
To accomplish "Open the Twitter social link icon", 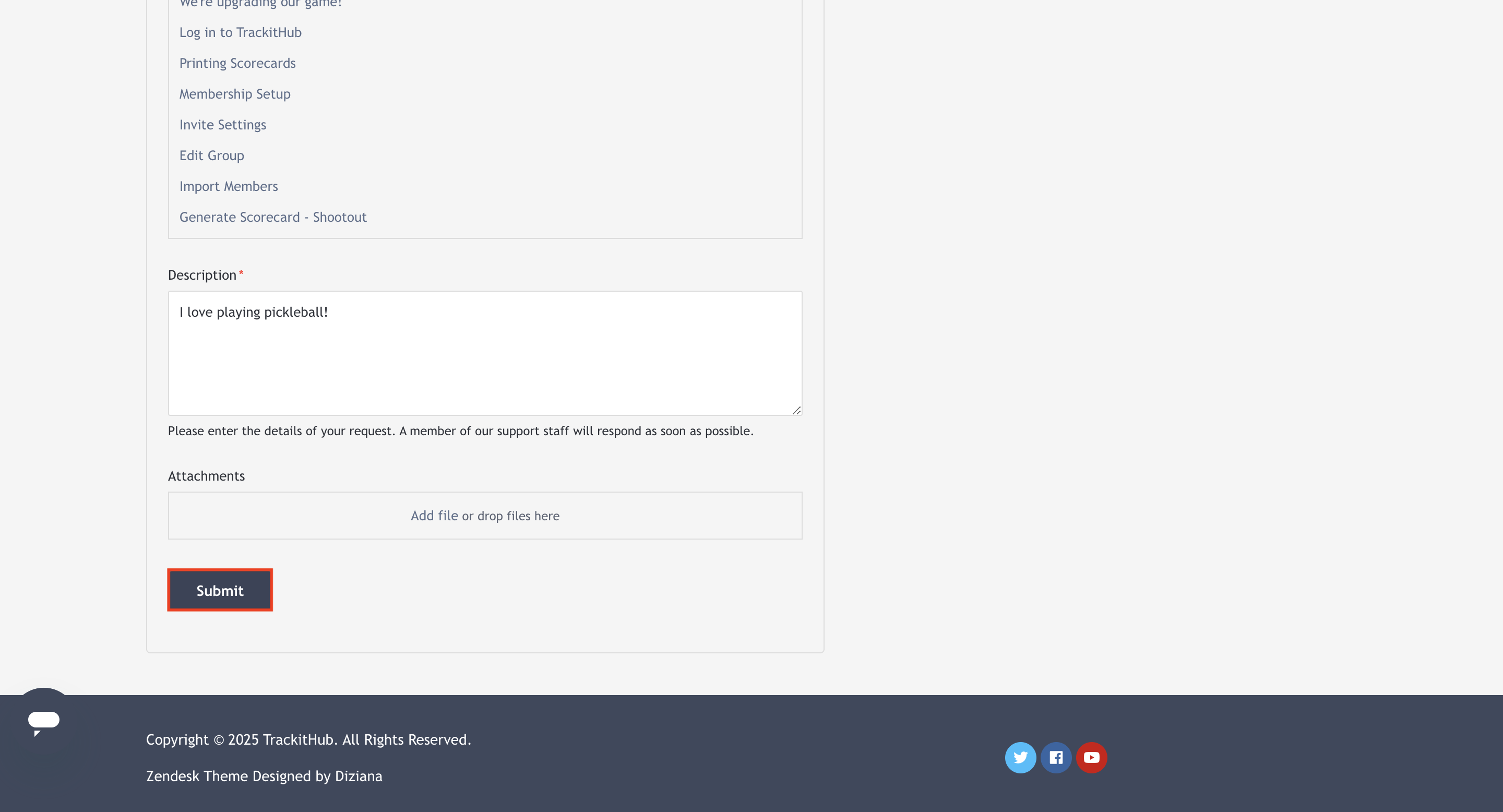I will (x=1020, y=757).
